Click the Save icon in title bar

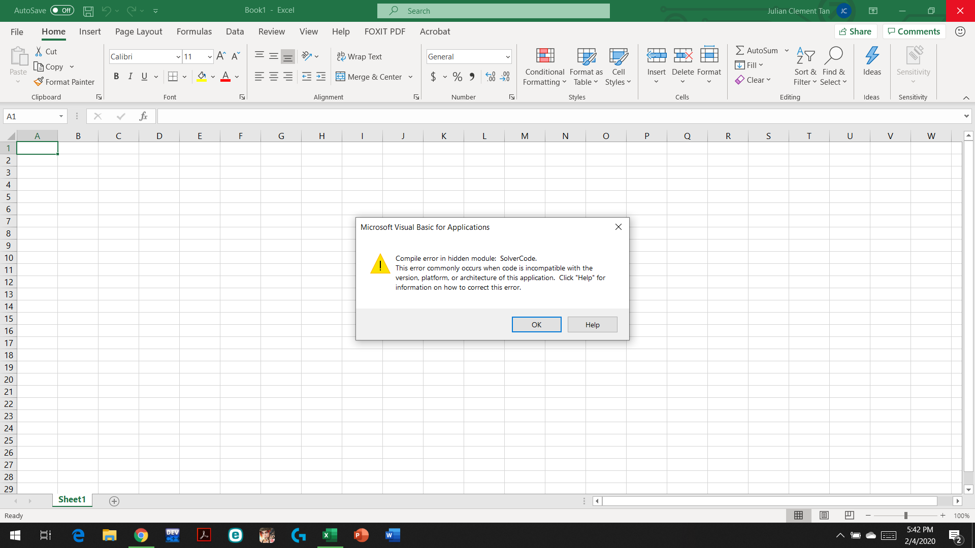(88, 11)
